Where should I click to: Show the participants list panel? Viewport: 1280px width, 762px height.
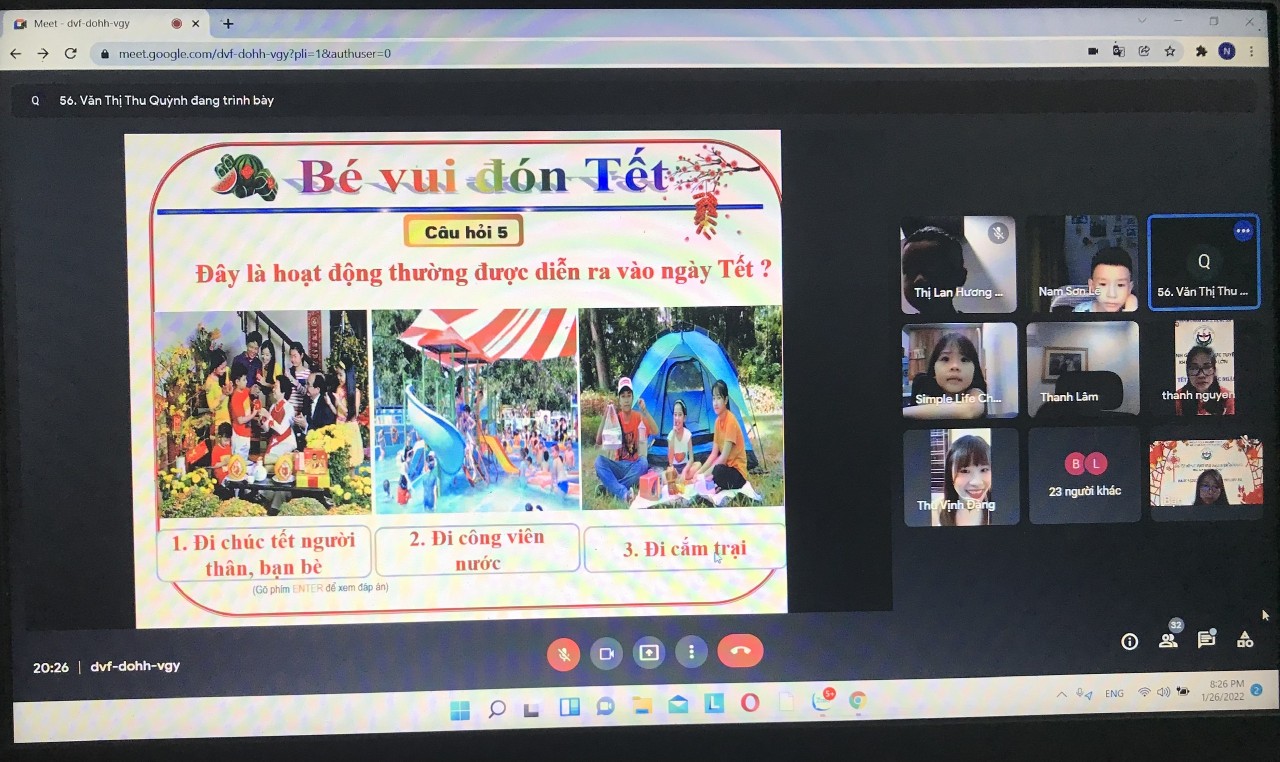pos(1168,641)
